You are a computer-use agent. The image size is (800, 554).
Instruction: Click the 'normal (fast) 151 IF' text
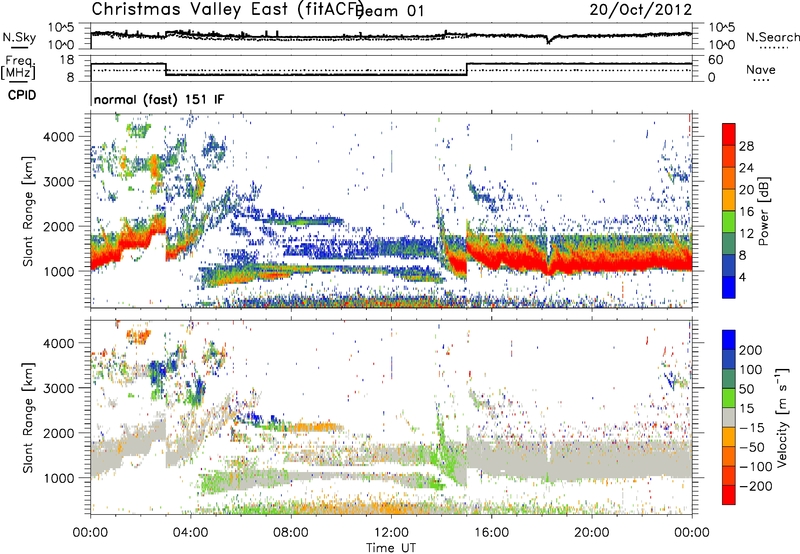[159, 99]
